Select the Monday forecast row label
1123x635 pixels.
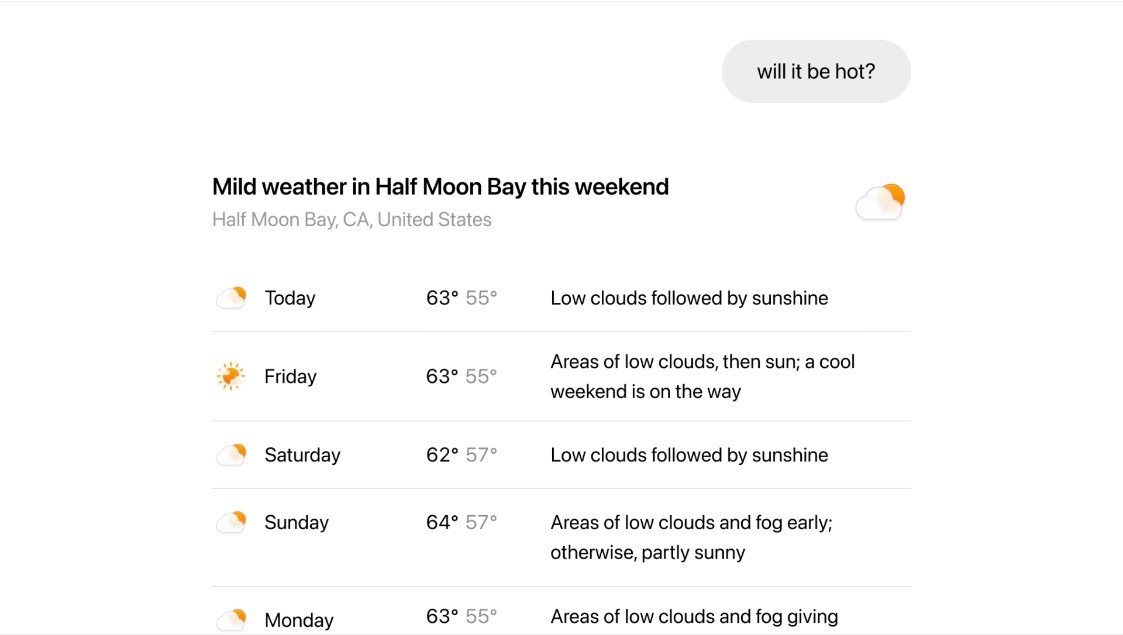click(x=299, y=620)
